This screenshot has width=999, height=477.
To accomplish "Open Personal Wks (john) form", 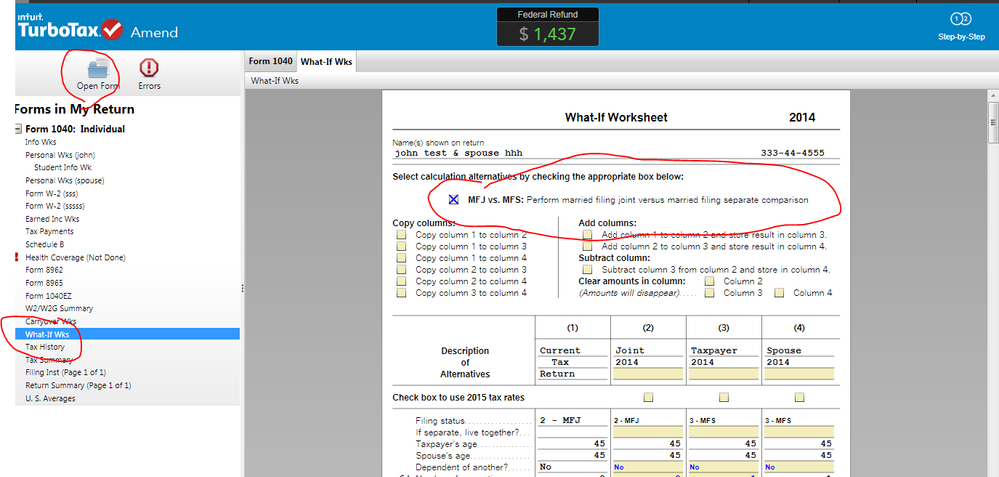I will [x=60, y=155].
